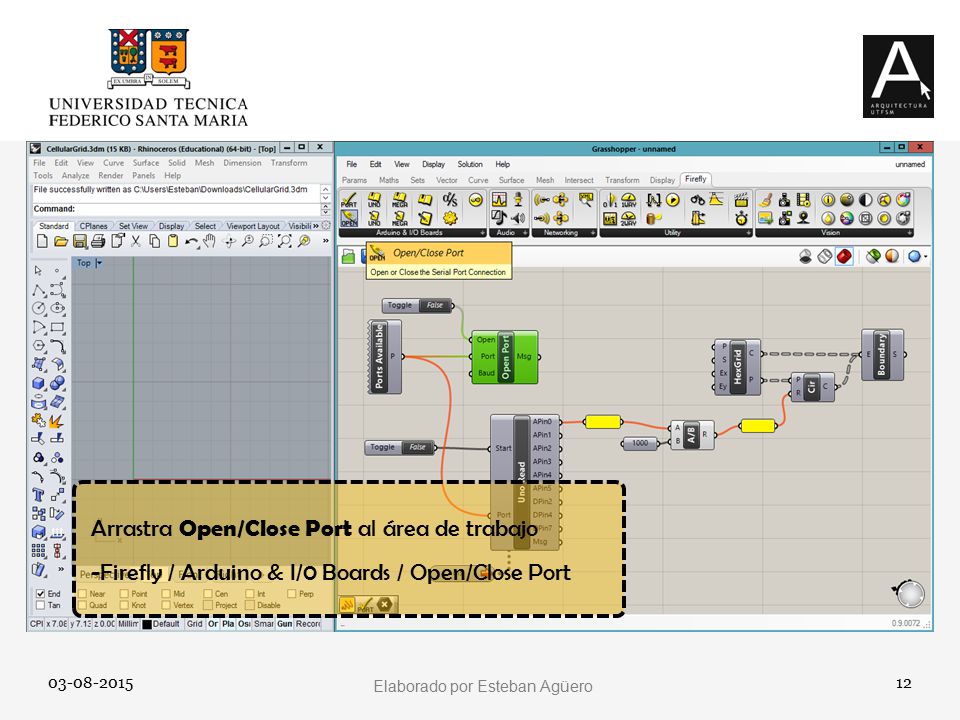Expand the sidebar overflow chevron in Rhino's left toolbar

61,569
